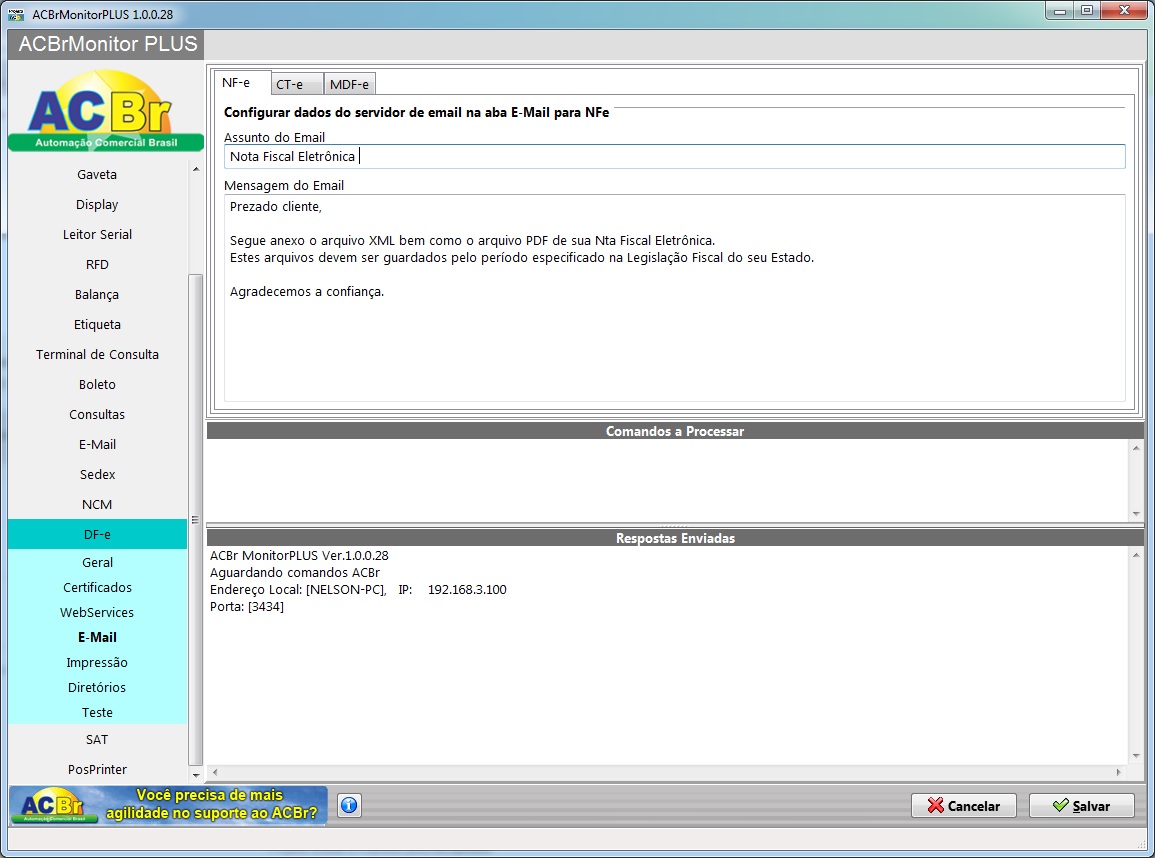Collapse the DF-e sidebar section
This screenshot has width=1155, height=858.
97,535
